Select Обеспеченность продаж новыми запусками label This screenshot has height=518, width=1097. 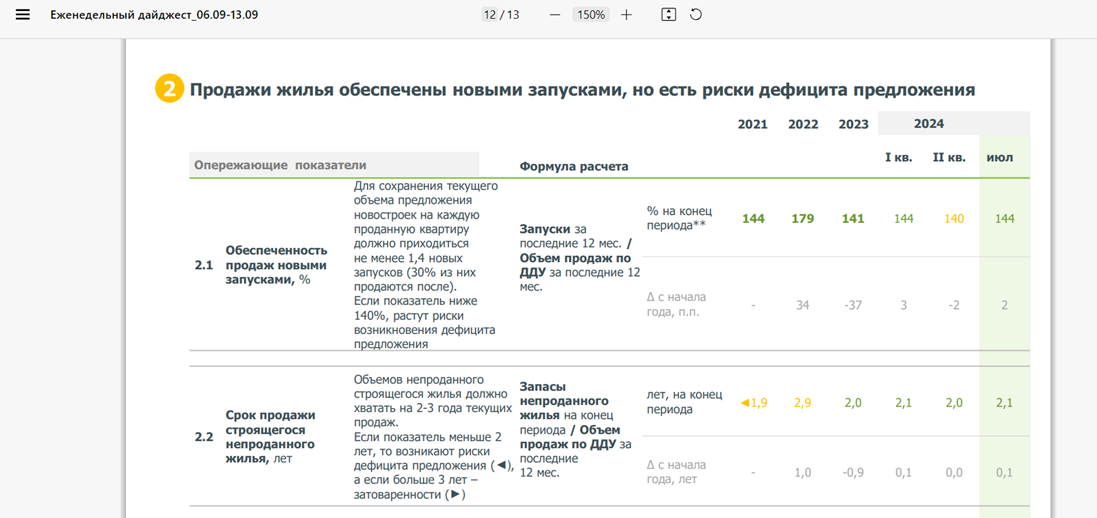tap(276, 265)
